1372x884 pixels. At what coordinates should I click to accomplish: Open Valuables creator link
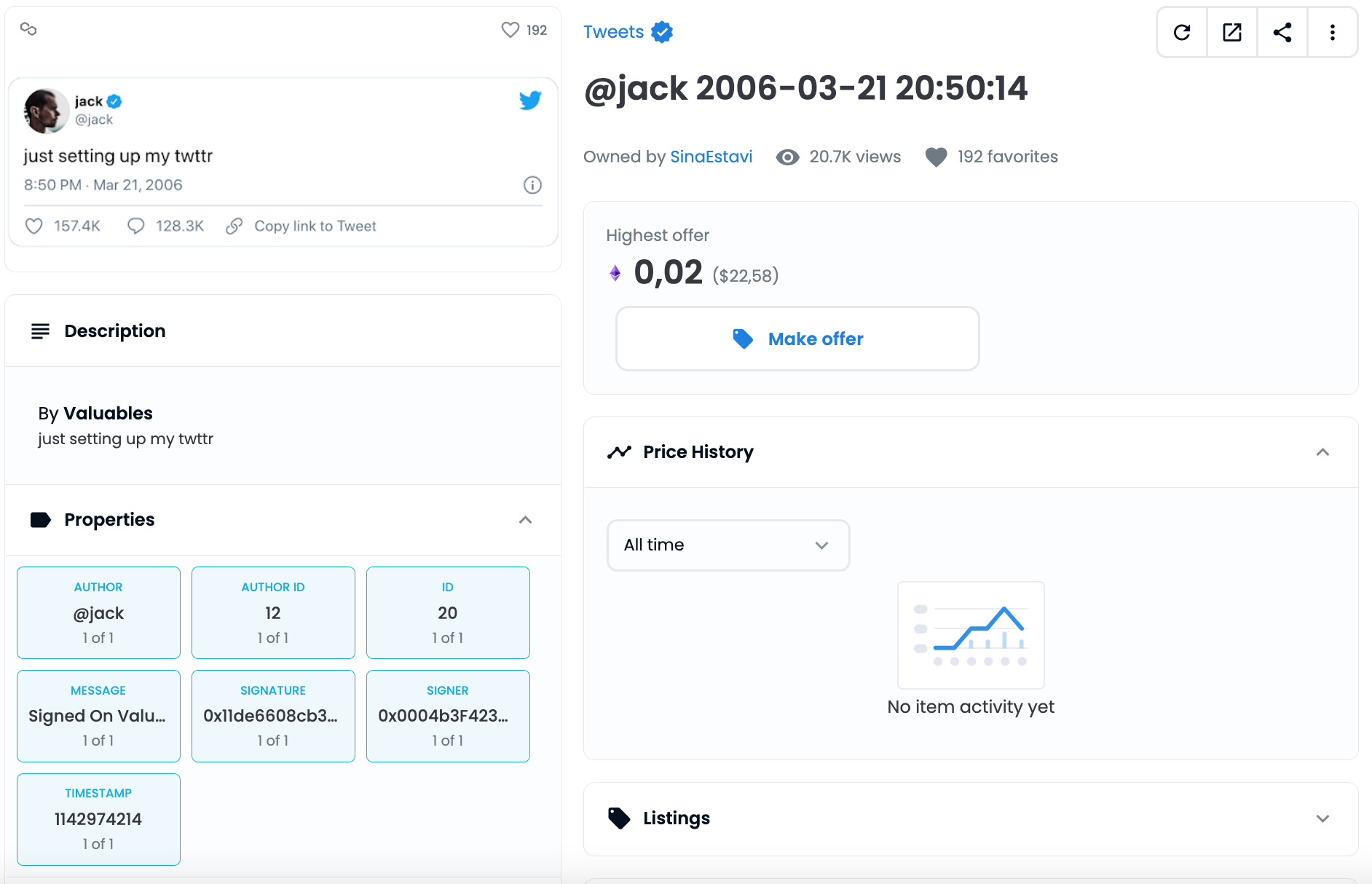pyautogui.click(x=108, y=414)
